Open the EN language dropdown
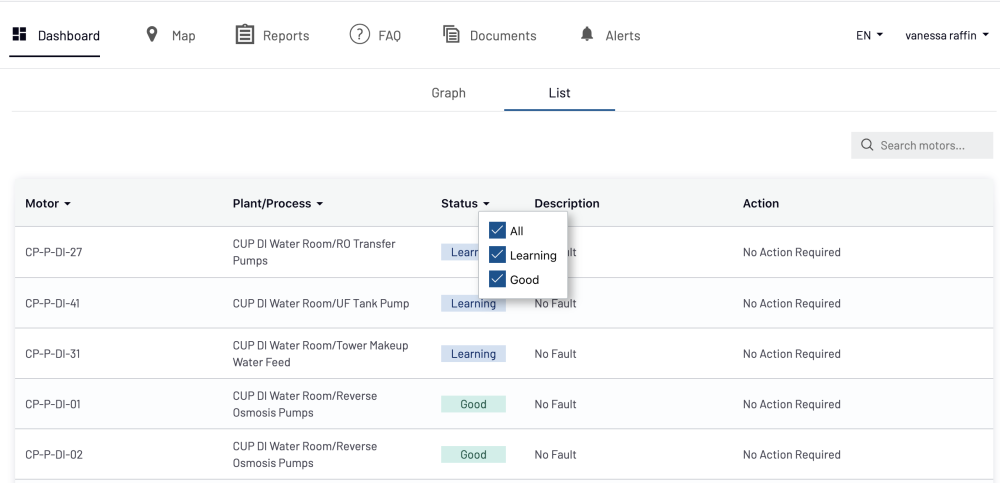Viewport: 1000px width, 483px height. click(869, 35)
